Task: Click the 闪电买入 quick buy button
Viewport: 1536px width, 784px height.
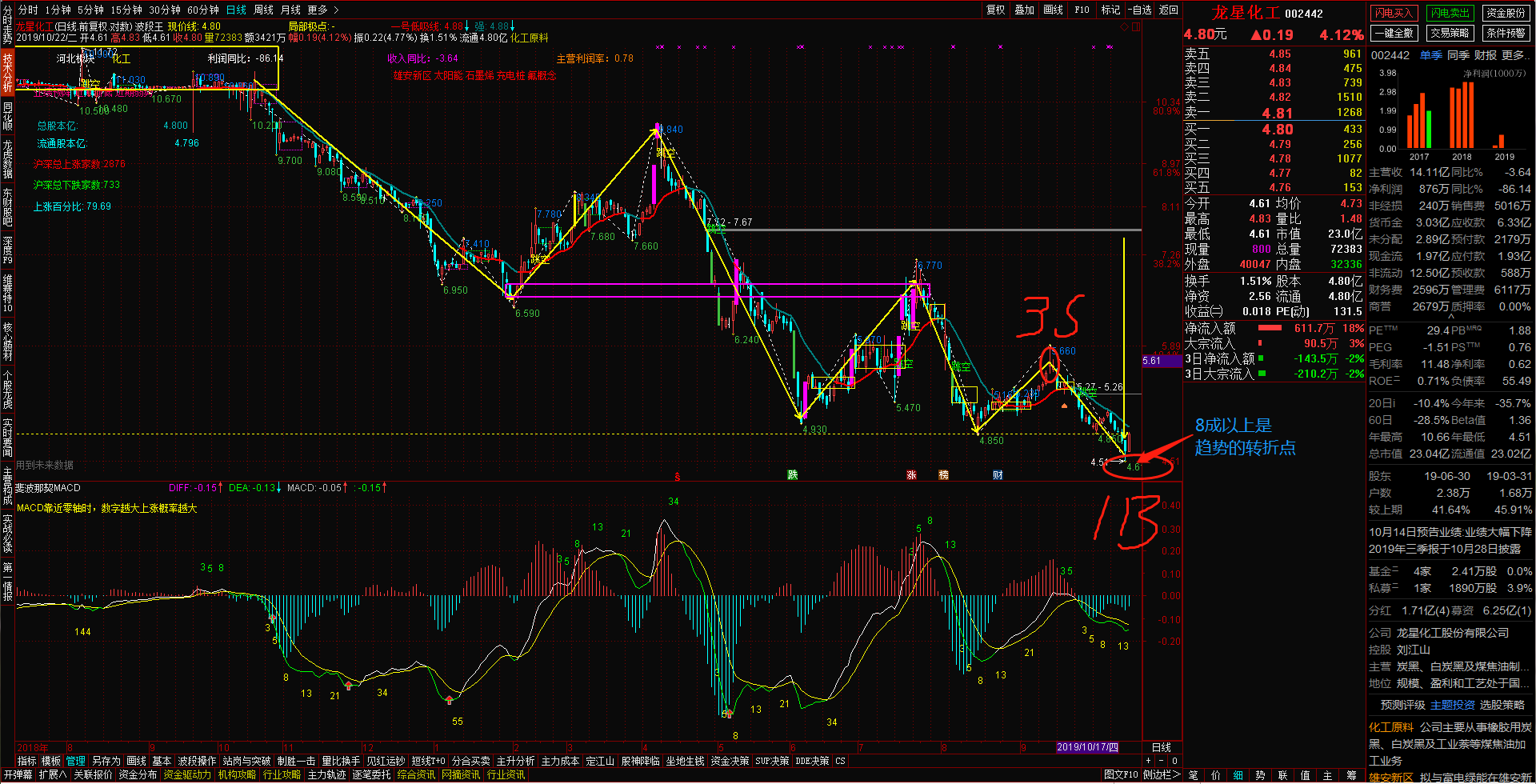Action: [x=1394, y=13]
